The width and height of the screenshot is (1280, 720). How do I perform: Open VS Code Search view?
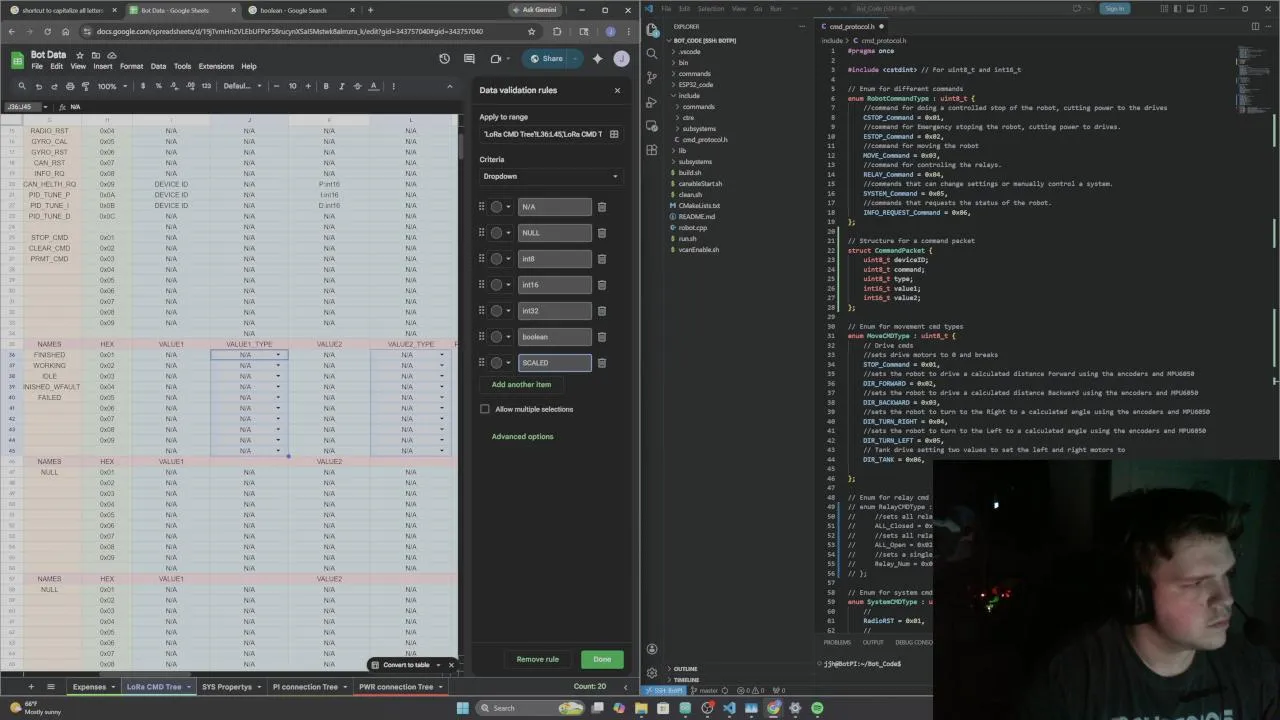[652, 54]
